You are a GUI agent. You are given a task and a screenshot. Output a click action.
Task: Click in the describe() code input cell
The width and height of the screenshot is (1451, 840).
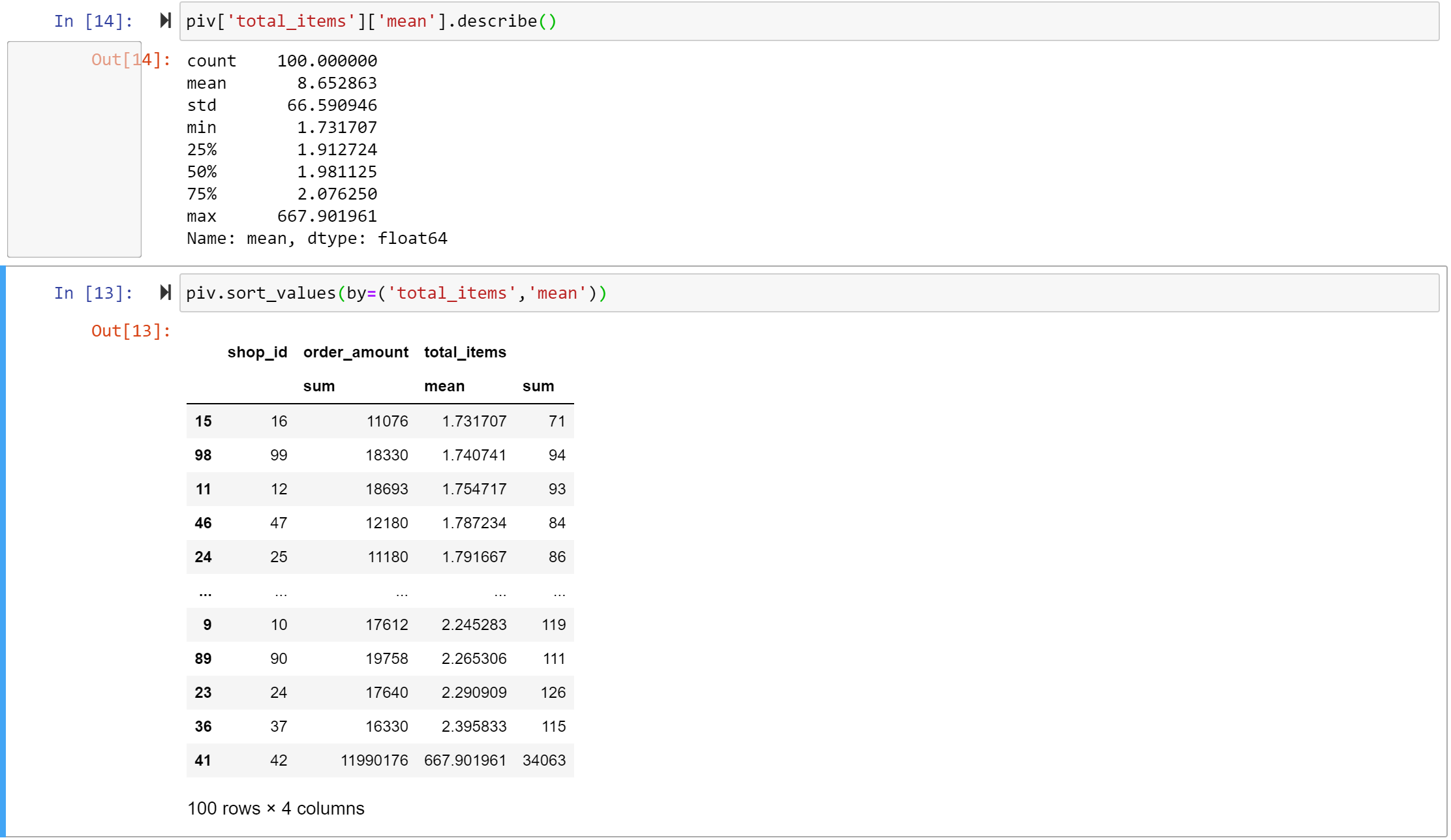(809, 22)
